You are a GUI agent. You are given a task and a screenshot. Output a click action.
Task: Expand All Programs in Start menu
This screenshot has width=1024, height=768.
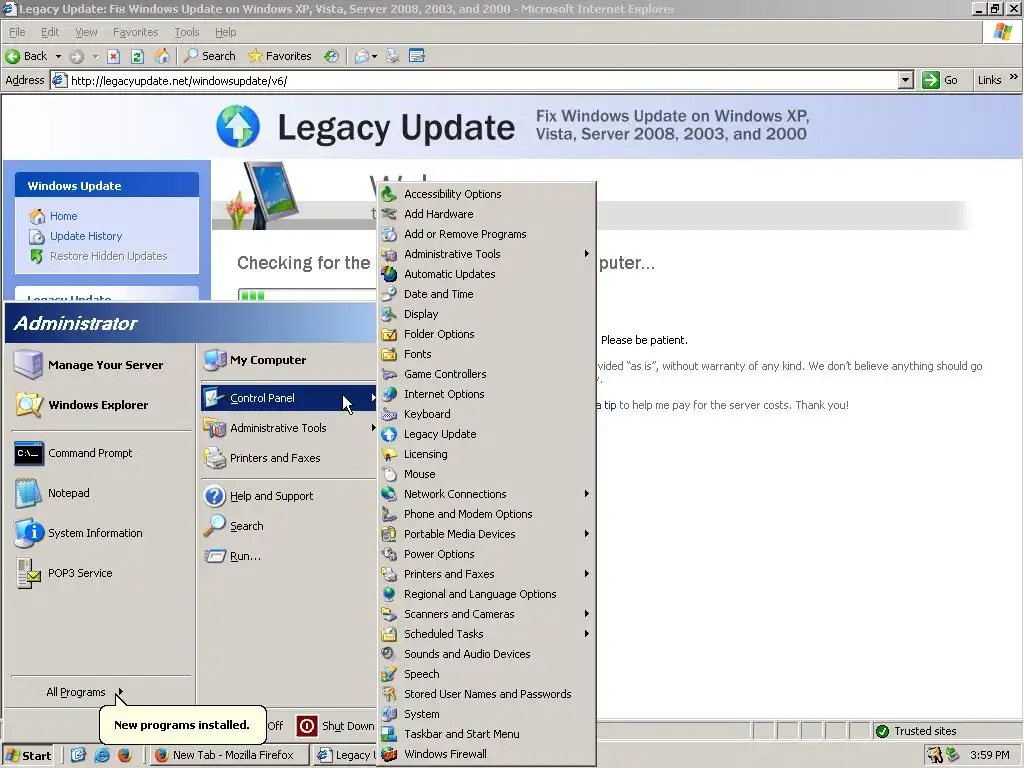[x=85, y=692]
